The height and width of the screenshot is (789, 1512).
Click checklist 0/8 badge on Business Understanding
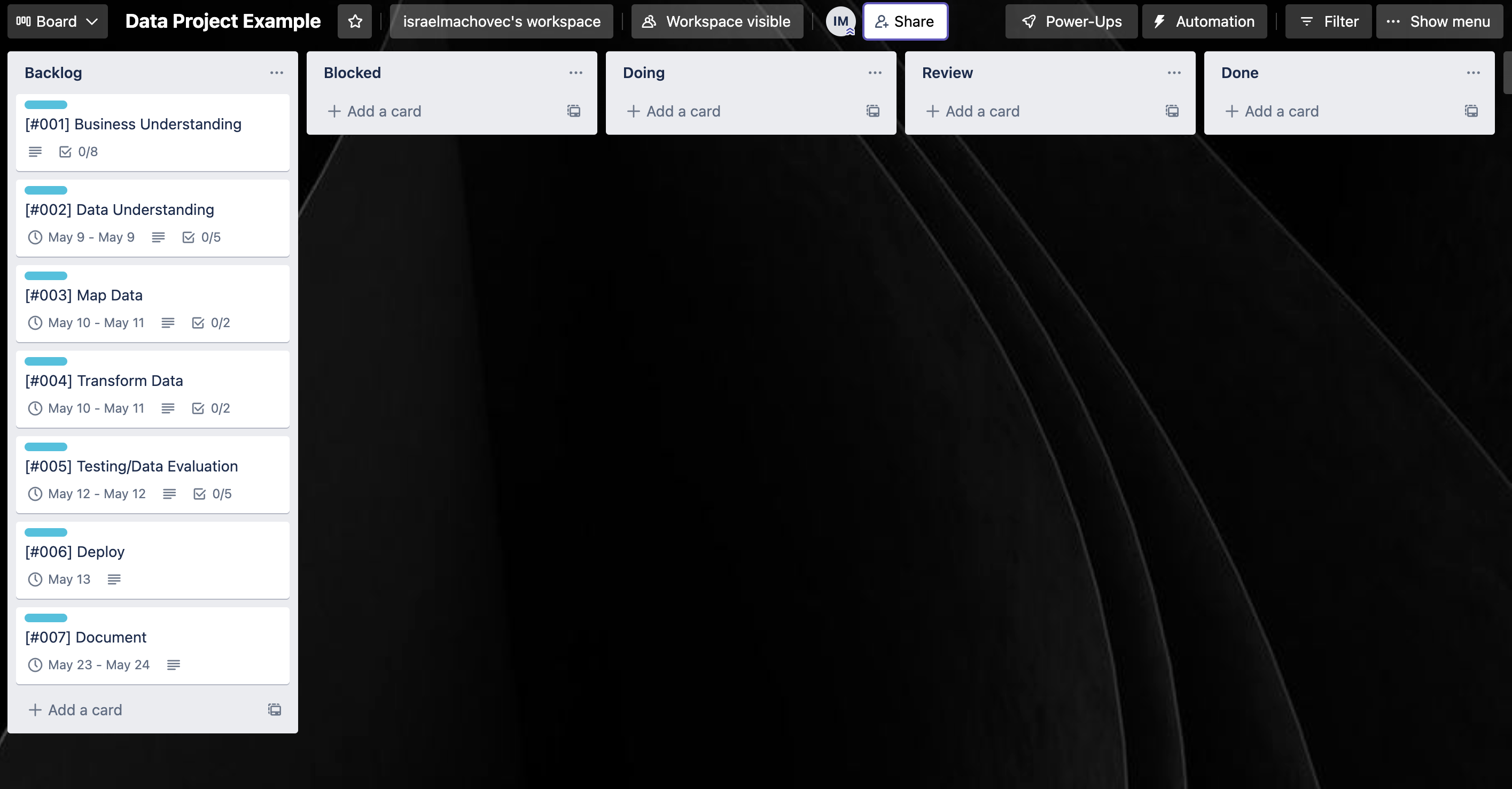79,152
